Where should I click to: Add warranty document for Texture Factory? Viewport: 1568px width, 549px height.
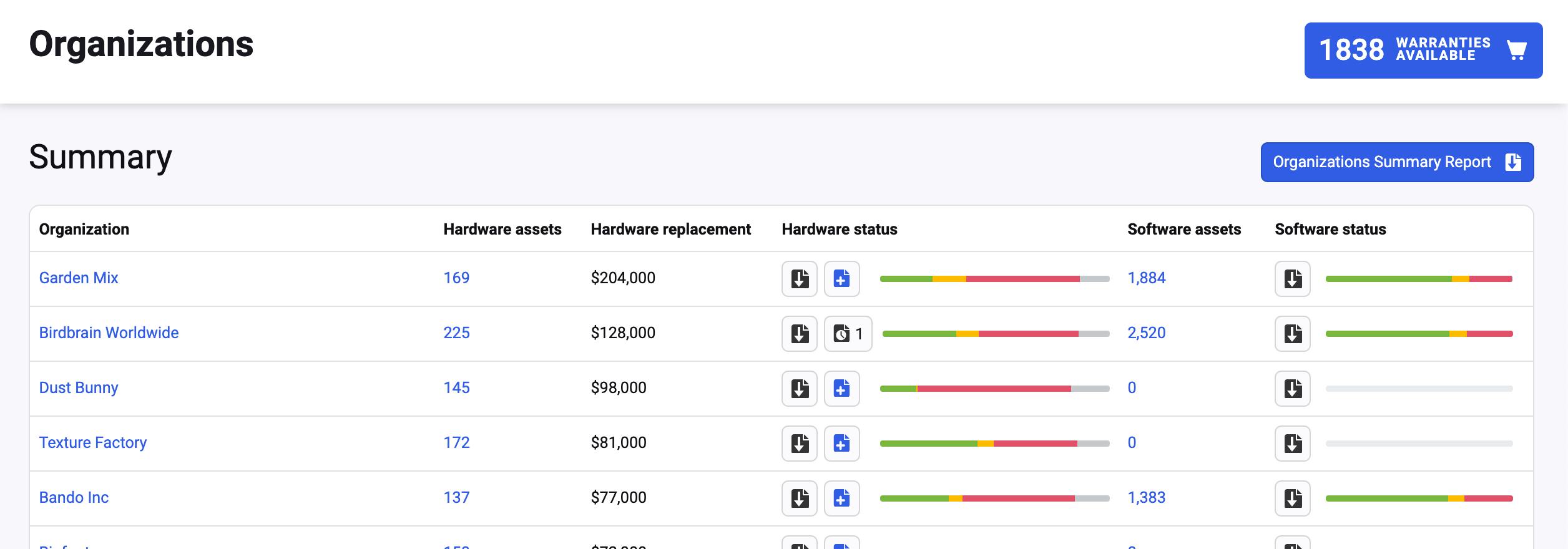pyautogui.click(x=841, y=444)
